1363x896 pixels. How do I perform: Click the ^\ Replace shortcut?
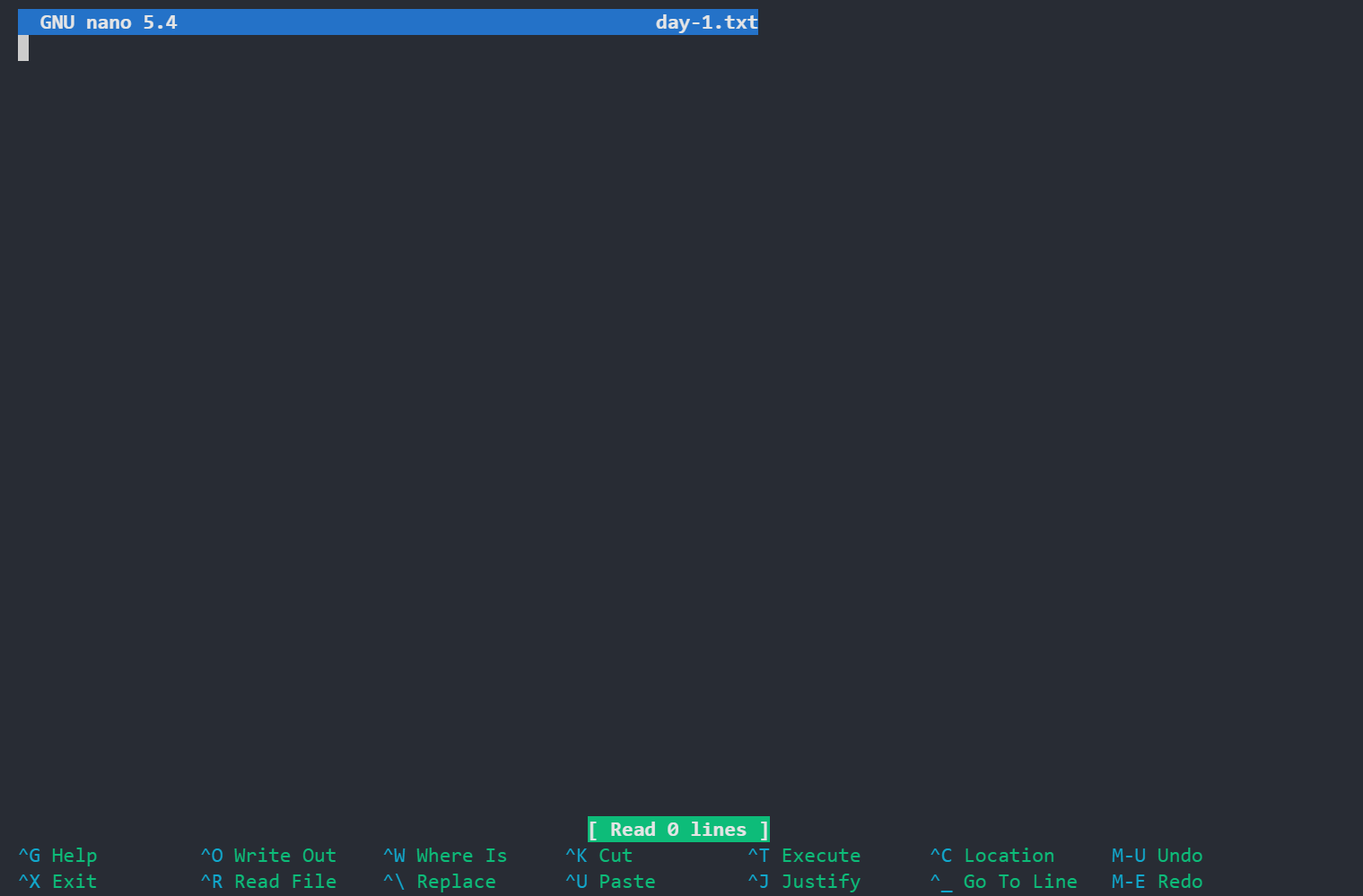[x=440, y=882]
